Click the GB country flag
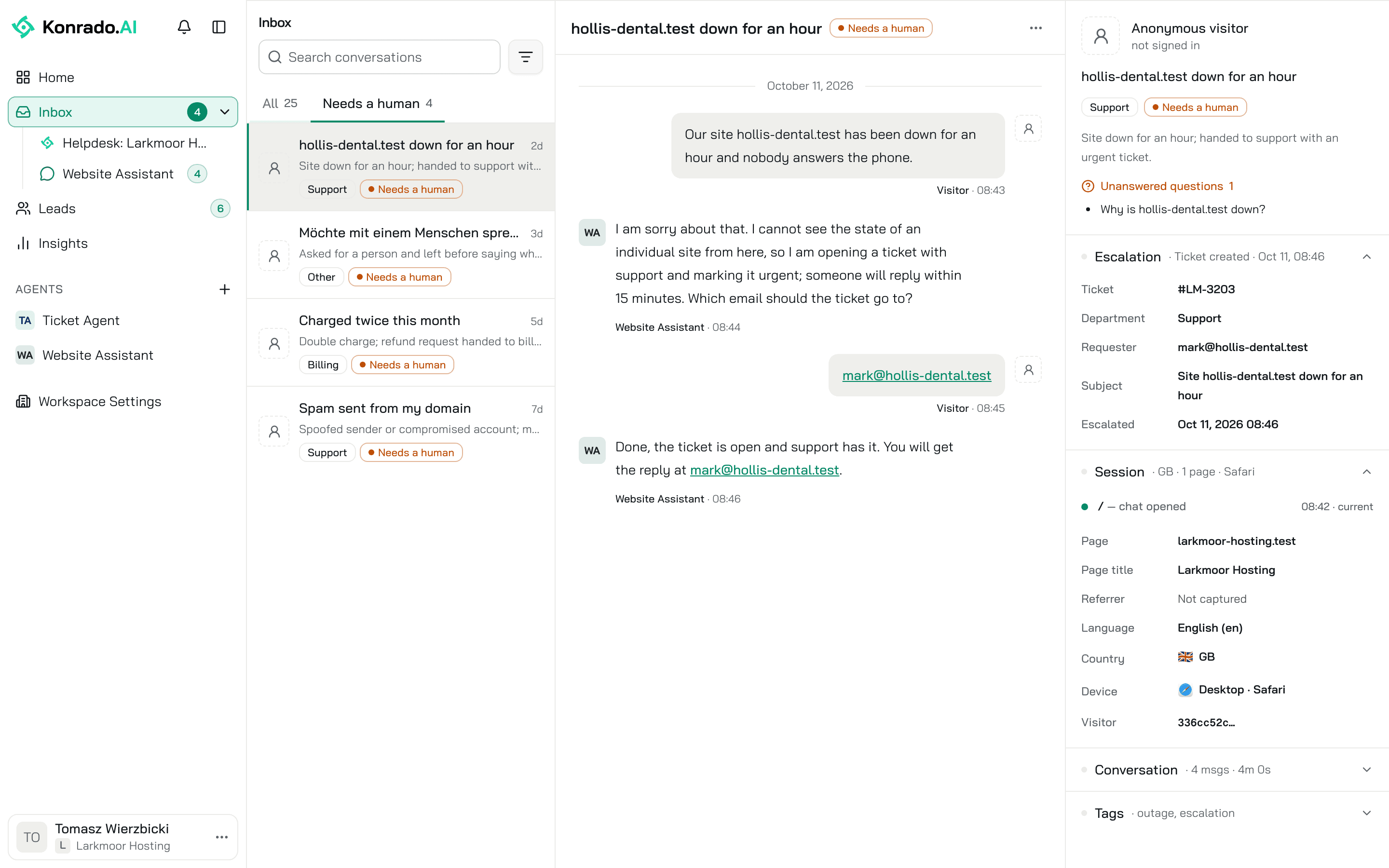1389x868 pixels. tap(1185, 657)
